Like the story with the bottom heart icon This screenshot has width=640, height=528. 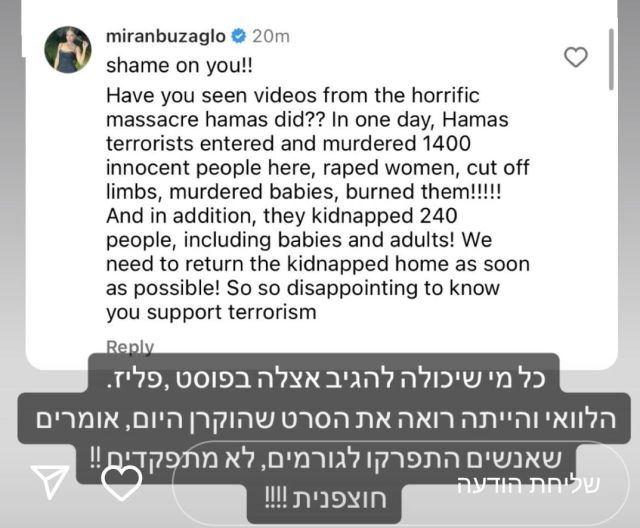click(121, 483)
